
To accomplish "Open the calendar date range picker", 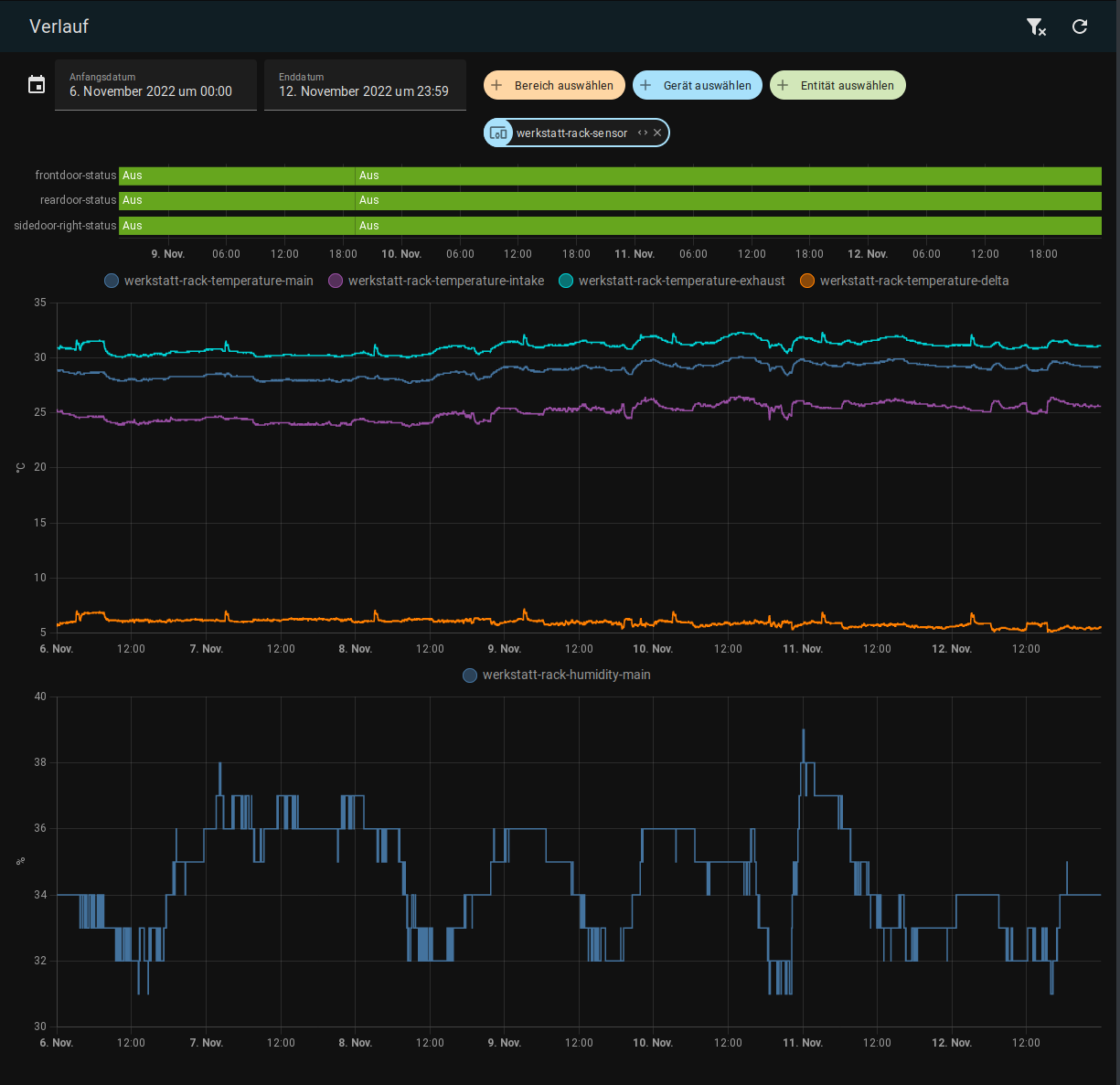I will [x=37, y=85].
